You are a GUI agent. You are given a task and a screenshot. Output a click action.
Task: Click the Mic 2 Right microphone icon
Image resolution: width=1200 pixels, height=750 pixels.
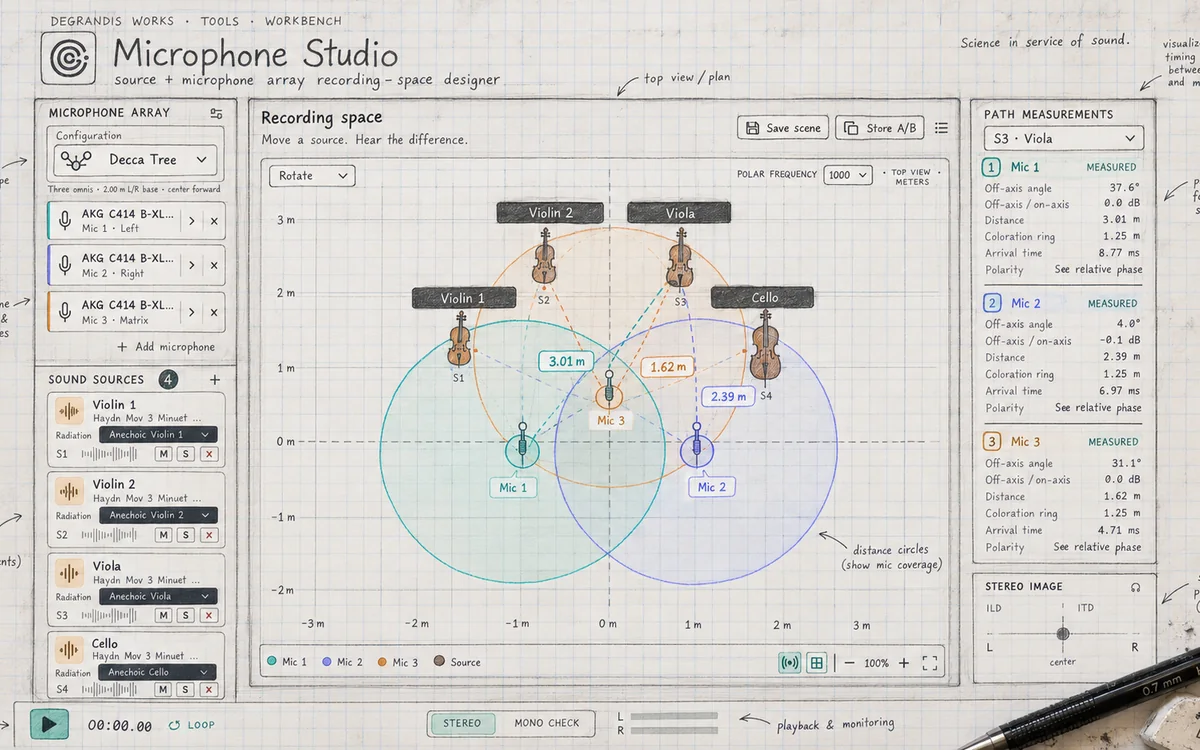pos(65,265)
